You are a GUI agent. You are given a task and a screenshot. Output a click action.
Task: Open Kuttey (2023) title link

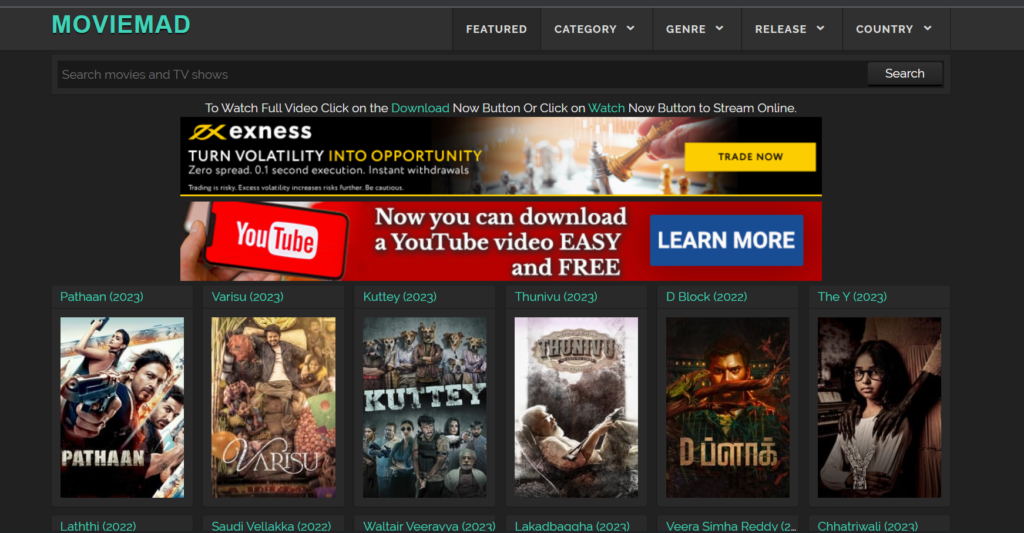pos(400,297)
